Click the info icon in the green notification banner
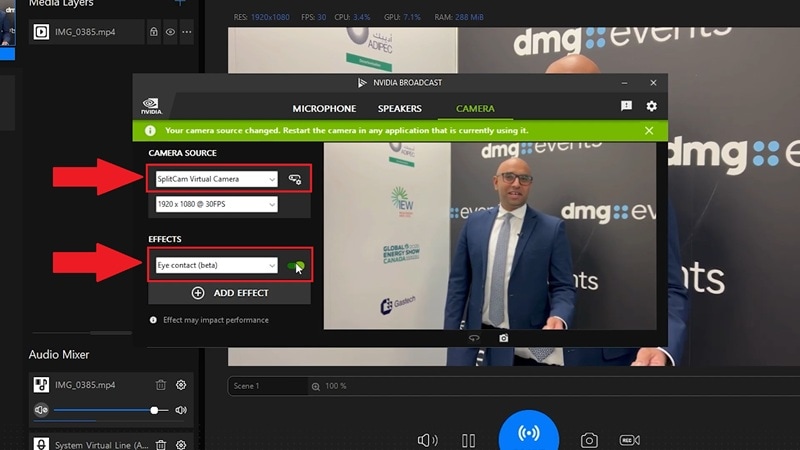 click(150, 131)
